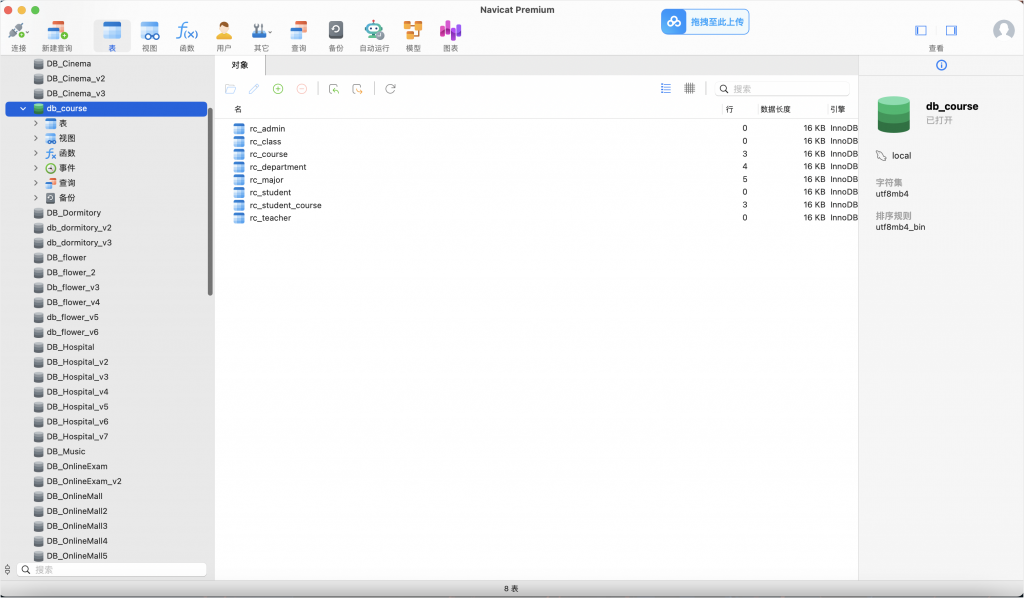The image size is (1024, 598).
Task: Select the 用户 (User) toolbar icon
Action: pos(224,31)
